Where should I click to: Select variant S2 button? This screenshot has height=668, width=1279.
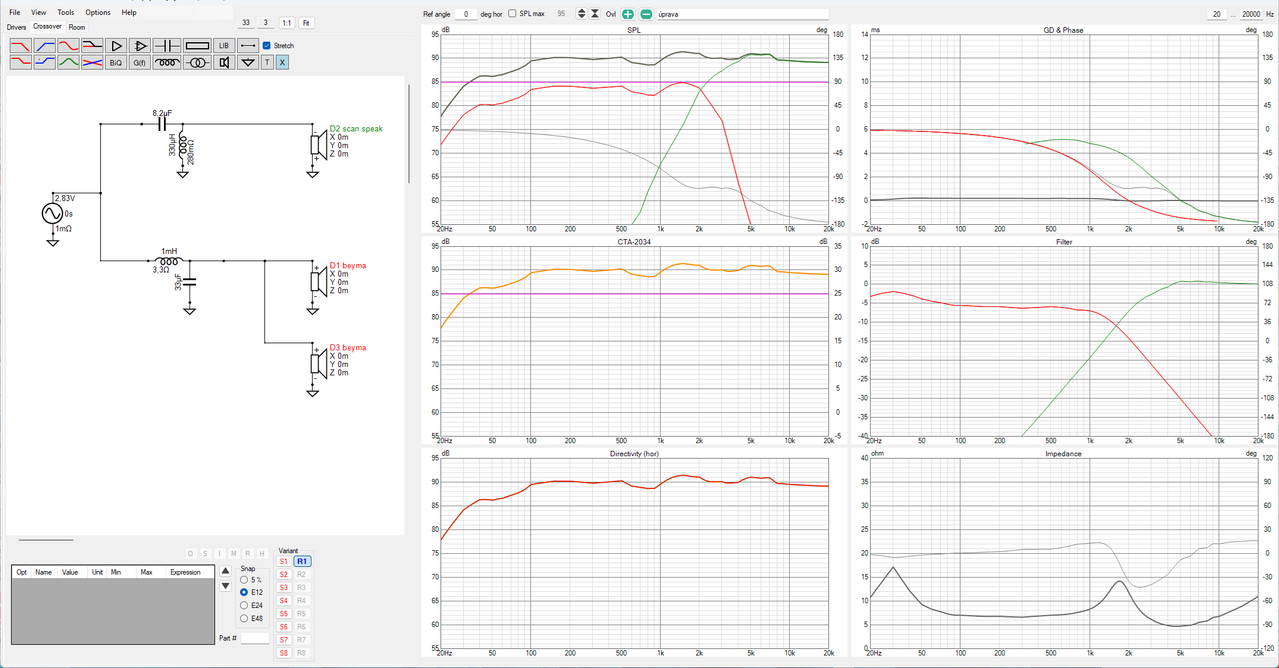[284, 575]
